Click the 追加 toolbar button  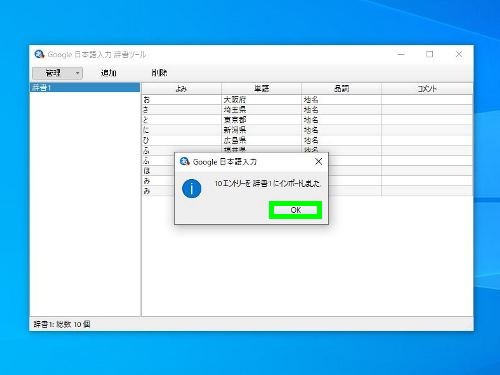coord(109,73)
